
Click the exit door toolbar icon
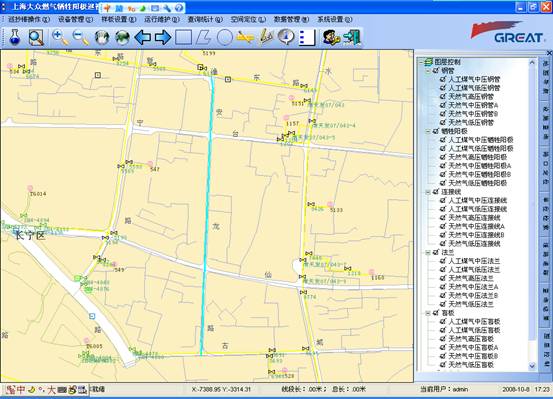pyautogui.click(x=352, y=37)
